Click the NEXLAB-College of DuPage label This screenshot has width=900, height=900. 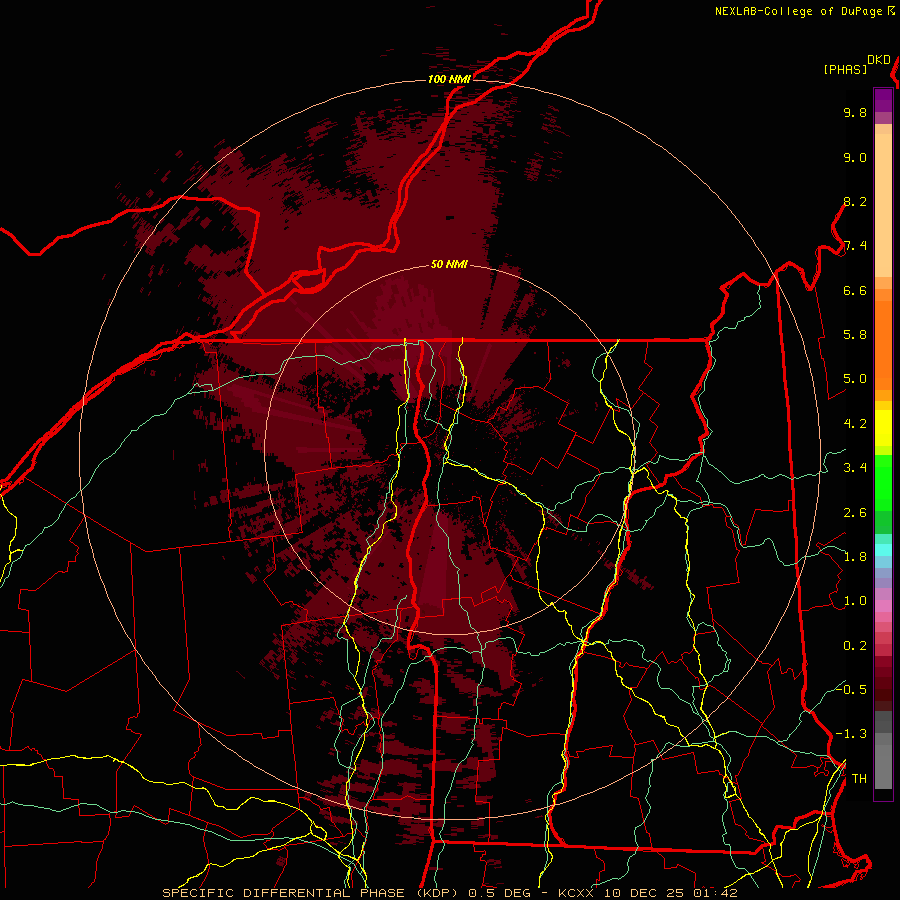click(x=798, y=11)
